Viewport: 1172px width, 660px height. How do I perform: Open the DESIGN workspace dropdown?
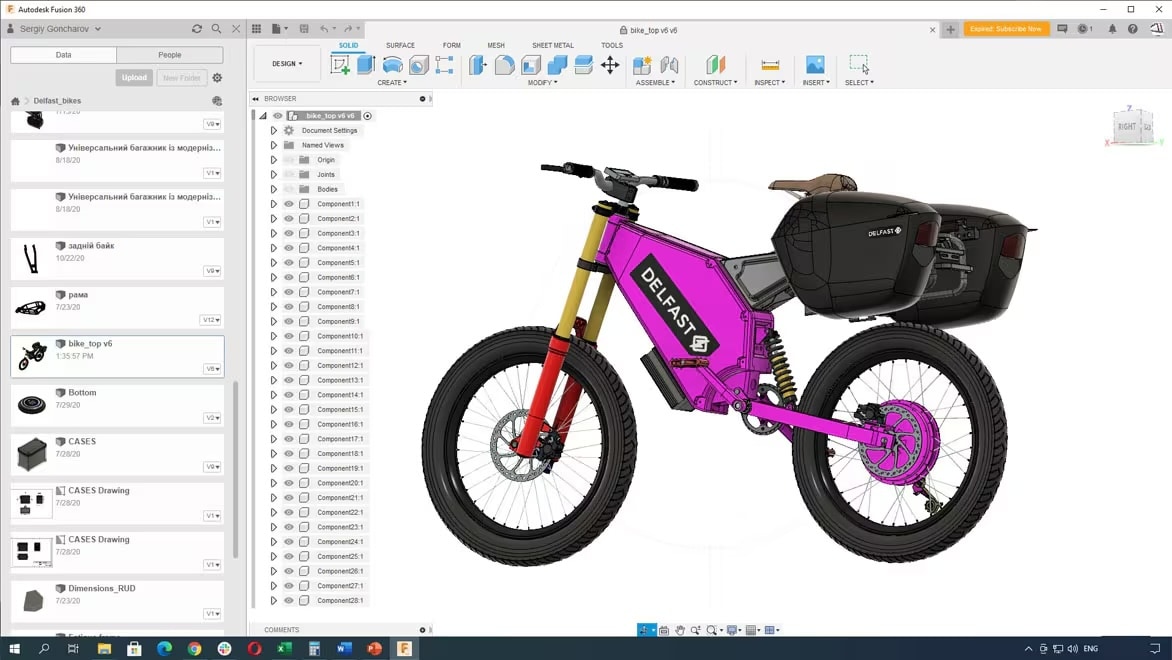[x=287, y=63]
